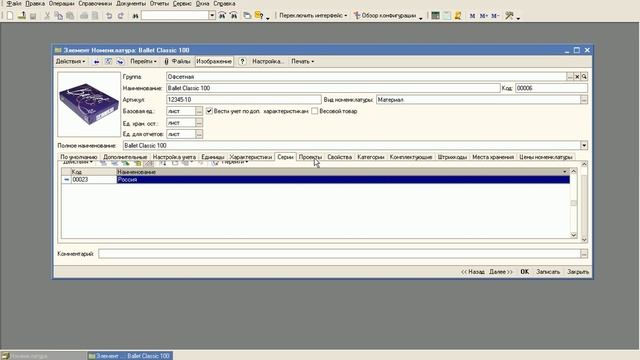Paste using the clipboard icon
This screenshot has width=640, height=360.
point(70,16)
